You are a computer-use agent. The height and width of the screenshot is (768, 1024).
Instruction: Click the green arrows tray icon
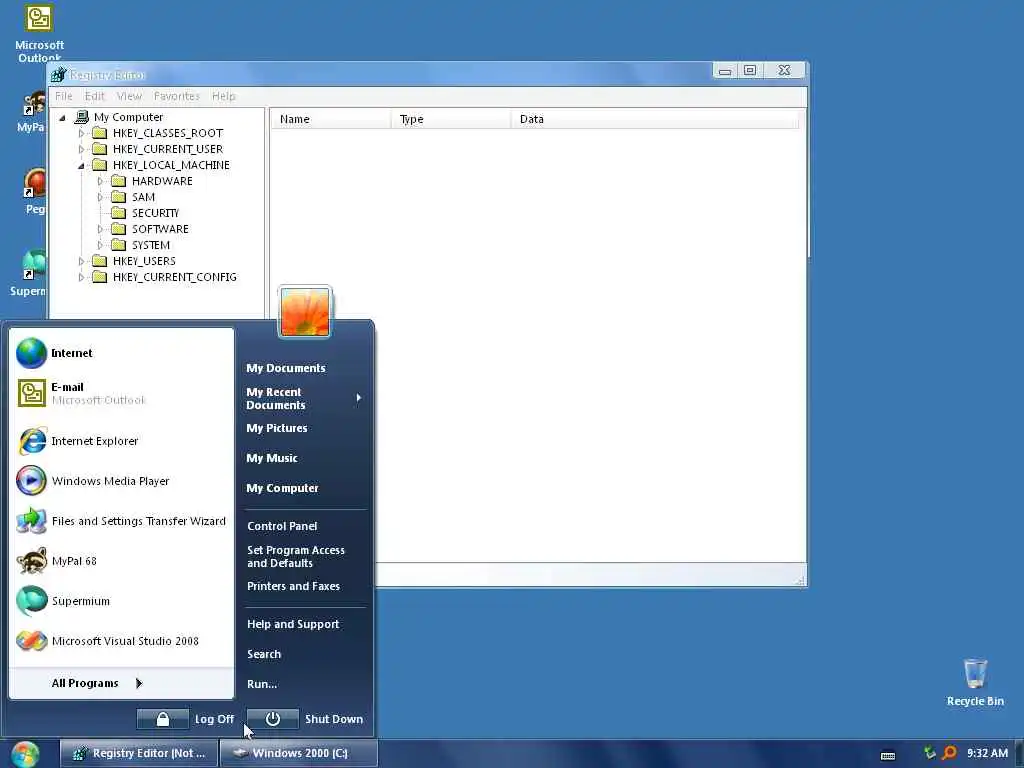930,753
